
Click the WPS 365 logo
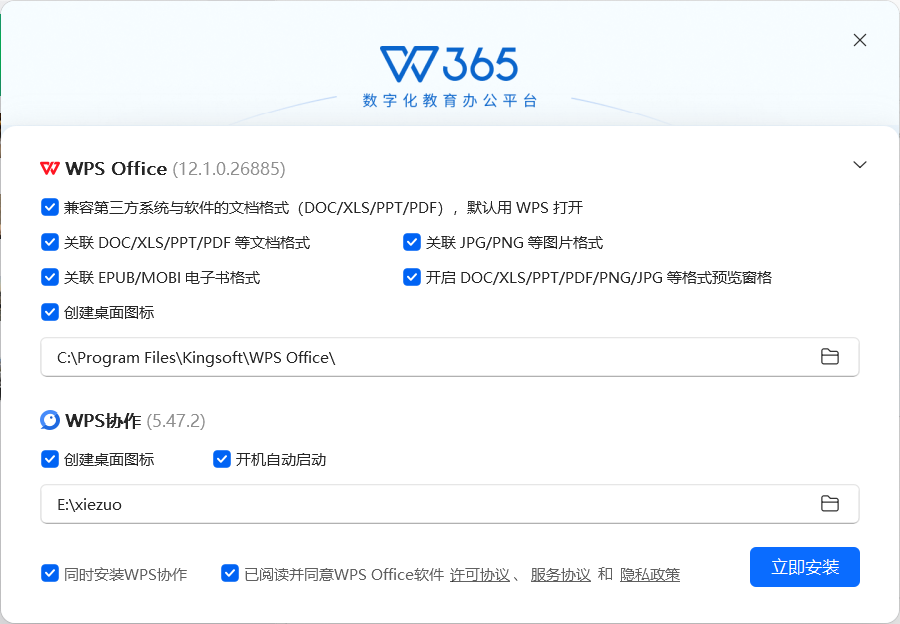click(449, 64)
